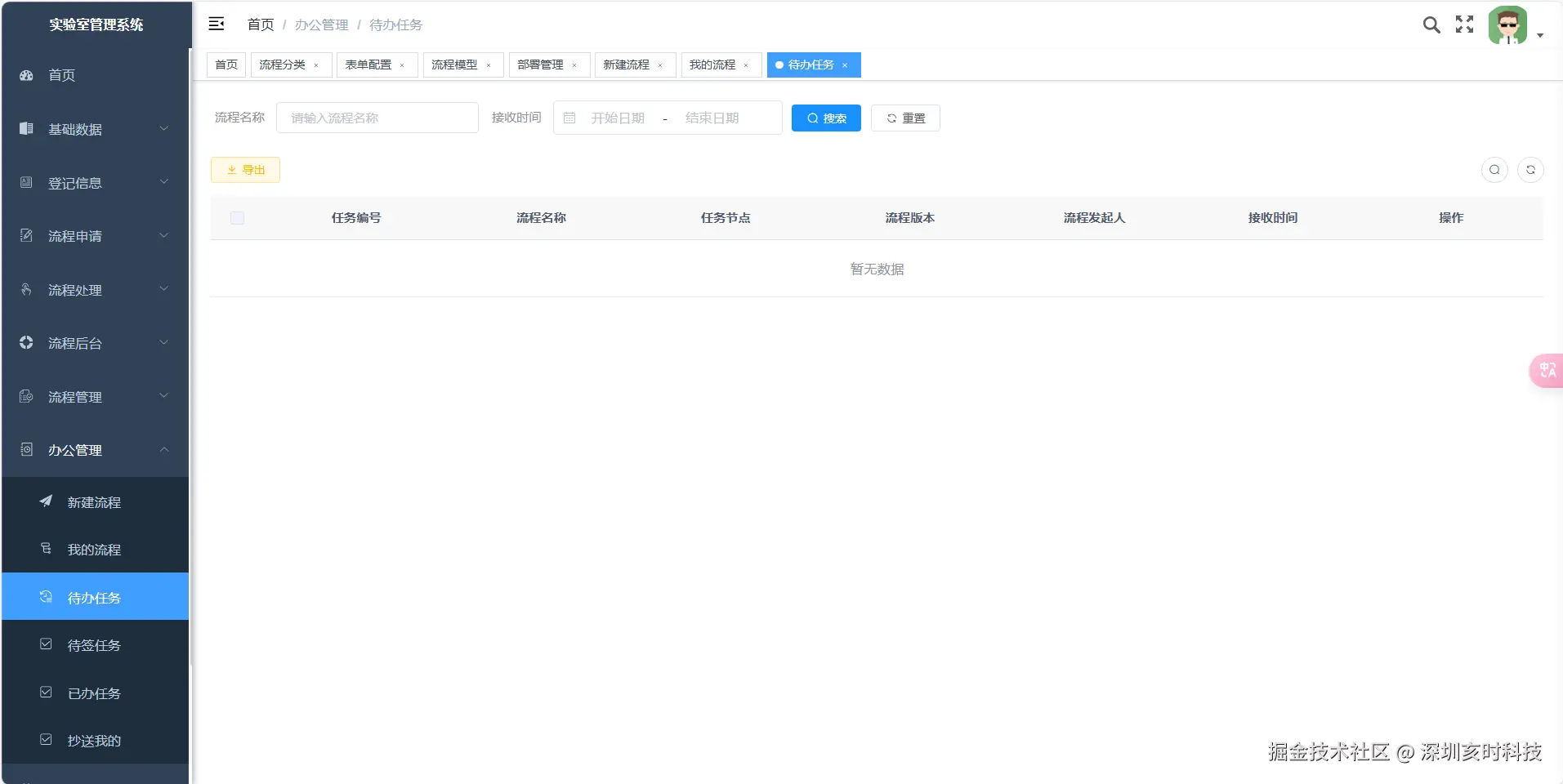Screen dimensions: 1563x784
Task: Click the 我的流程 tree icon
Action: tap(46, 549)
